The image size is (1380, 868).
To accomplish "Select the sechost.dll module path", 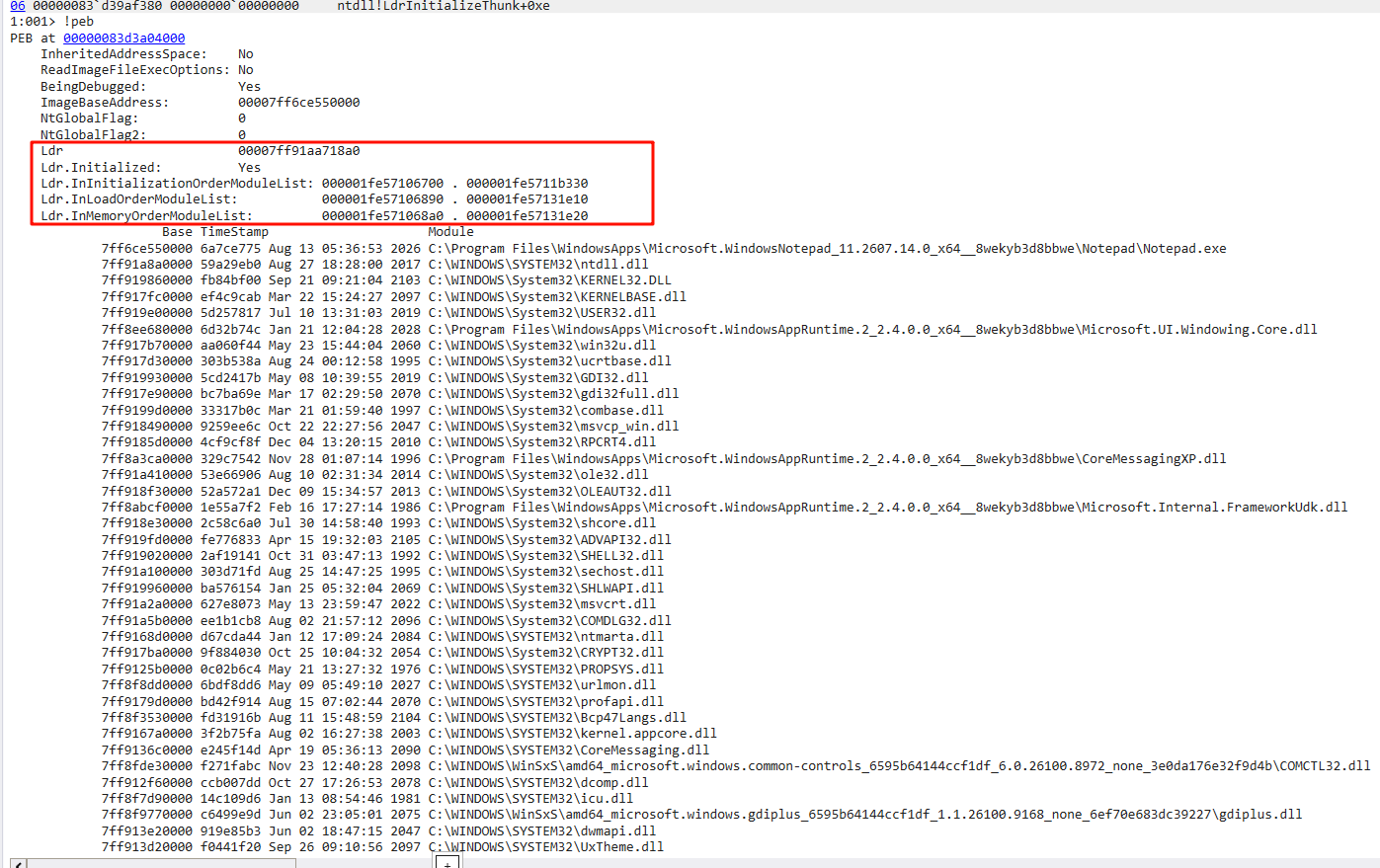I will pyautogui.click(x=546, y=572).
